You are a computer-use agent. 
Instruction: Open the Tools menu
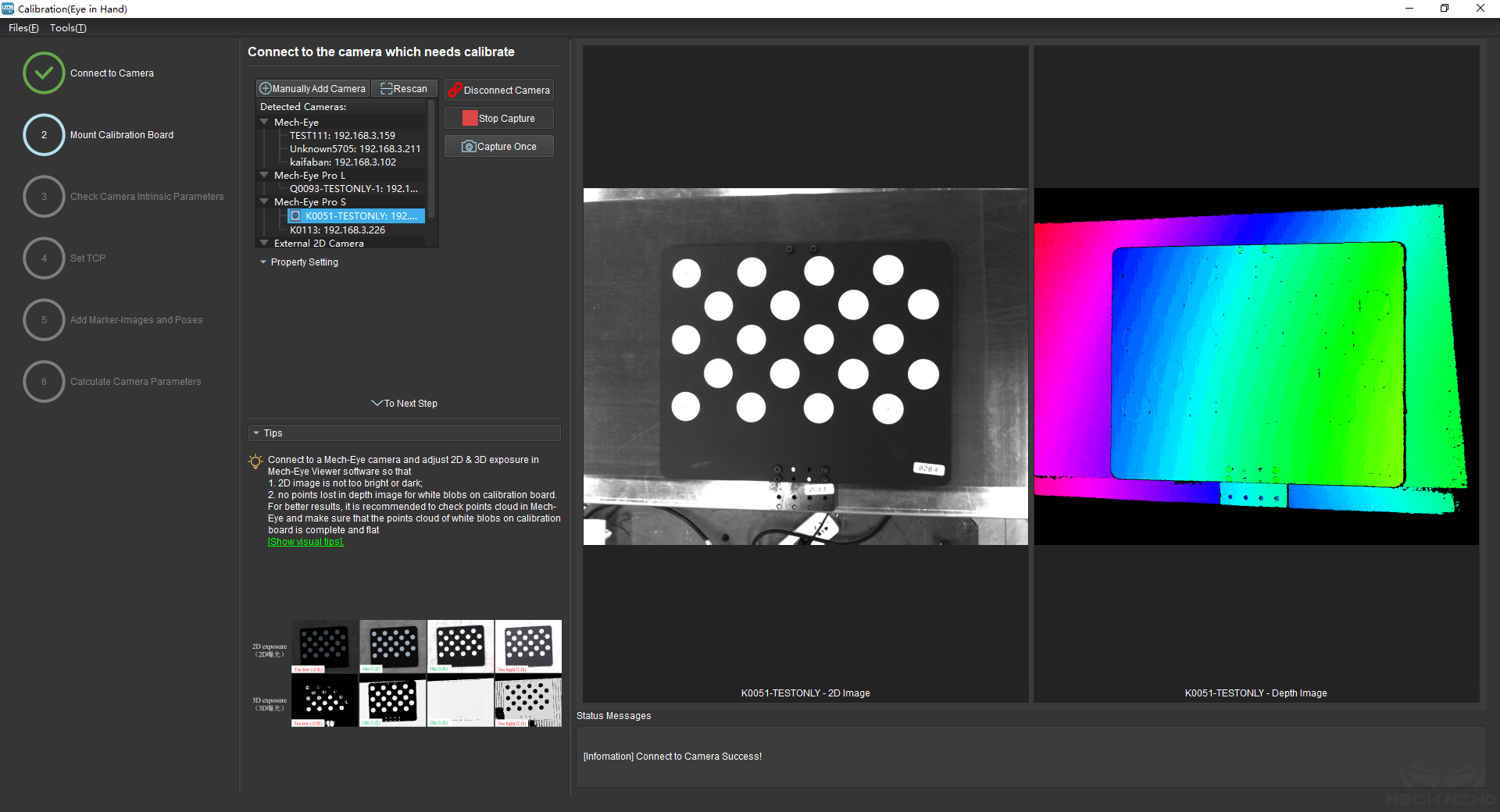[68, 28]
